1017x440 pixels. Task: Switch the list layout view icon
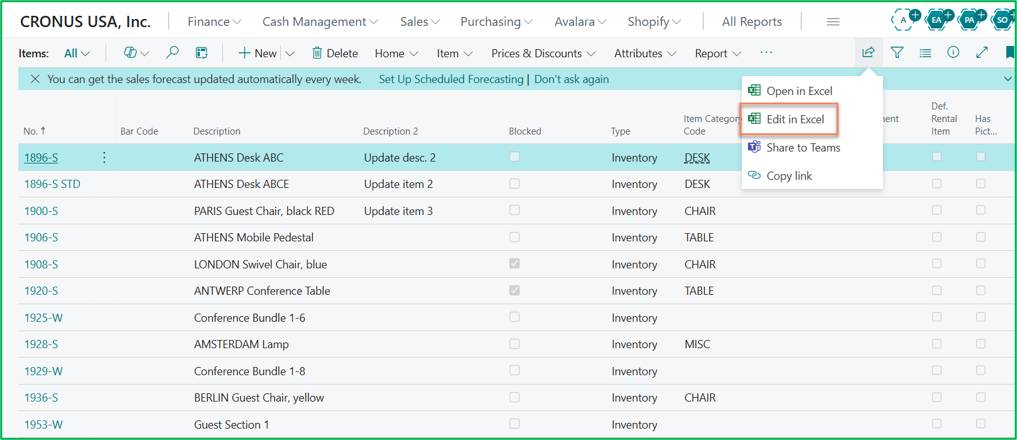click(926, 53)
